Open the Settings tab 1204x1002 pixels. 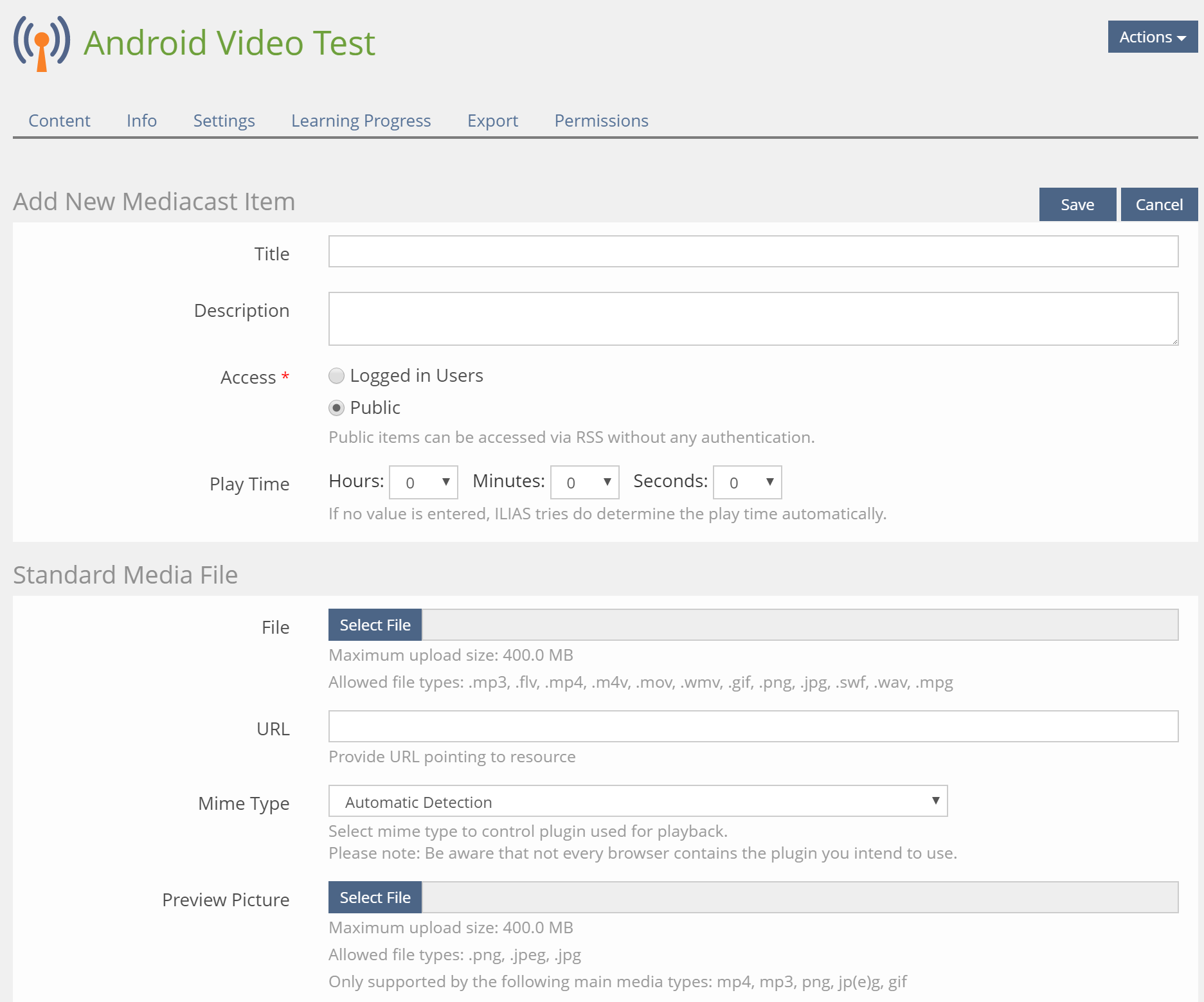[224, 121]
